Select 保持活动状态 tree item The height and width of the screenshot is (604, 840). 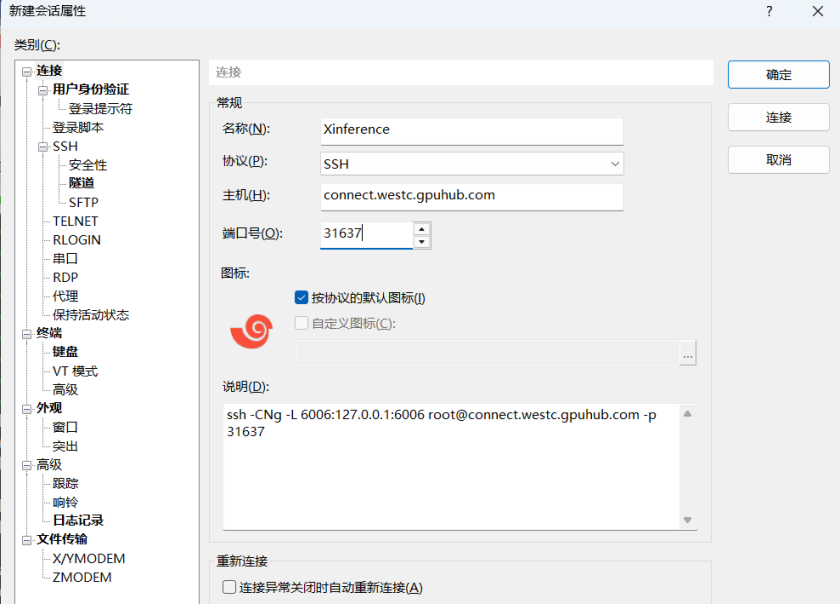coord(91,315)
